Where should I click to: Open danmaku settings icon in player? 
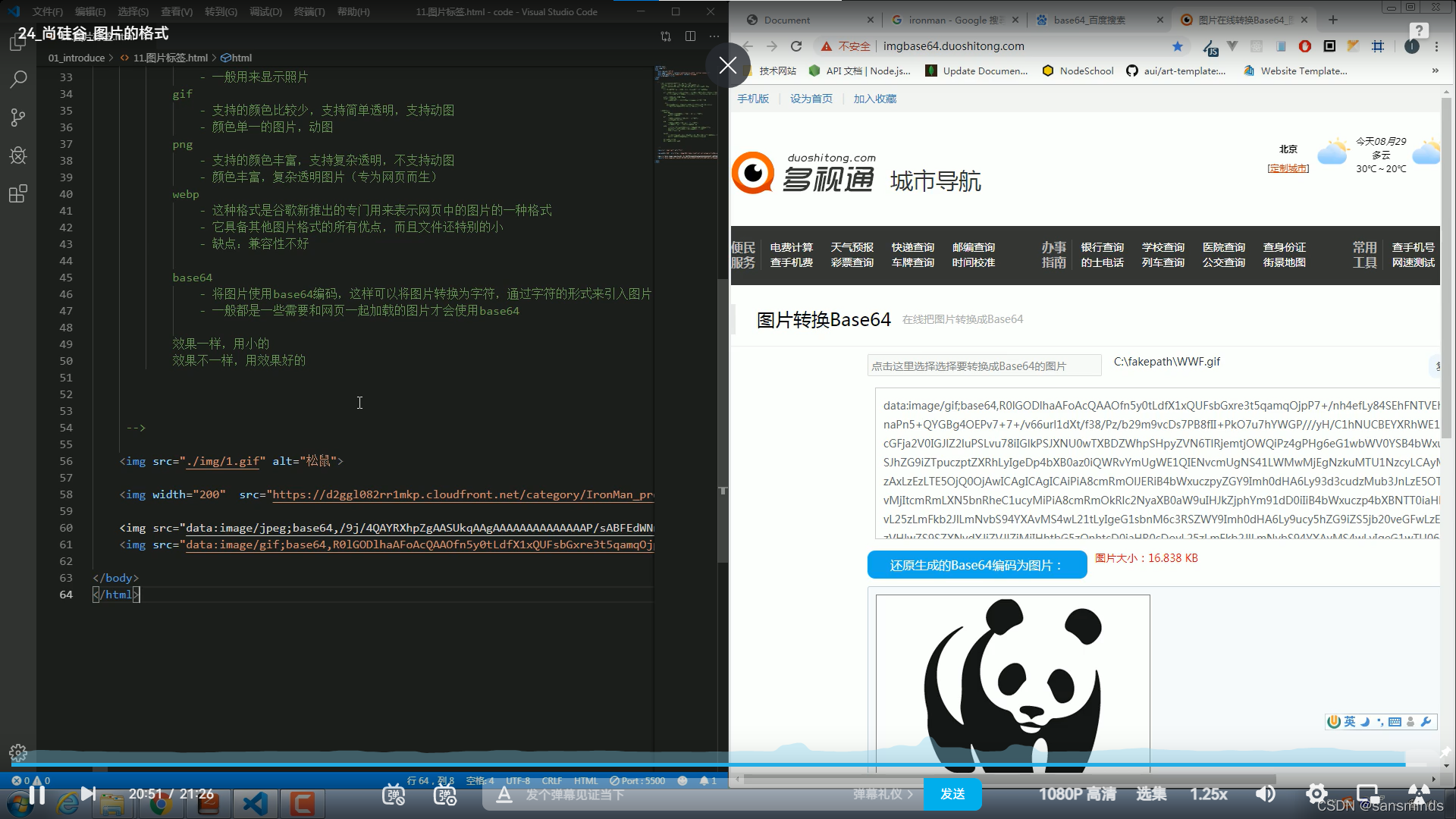pos(445,794)
